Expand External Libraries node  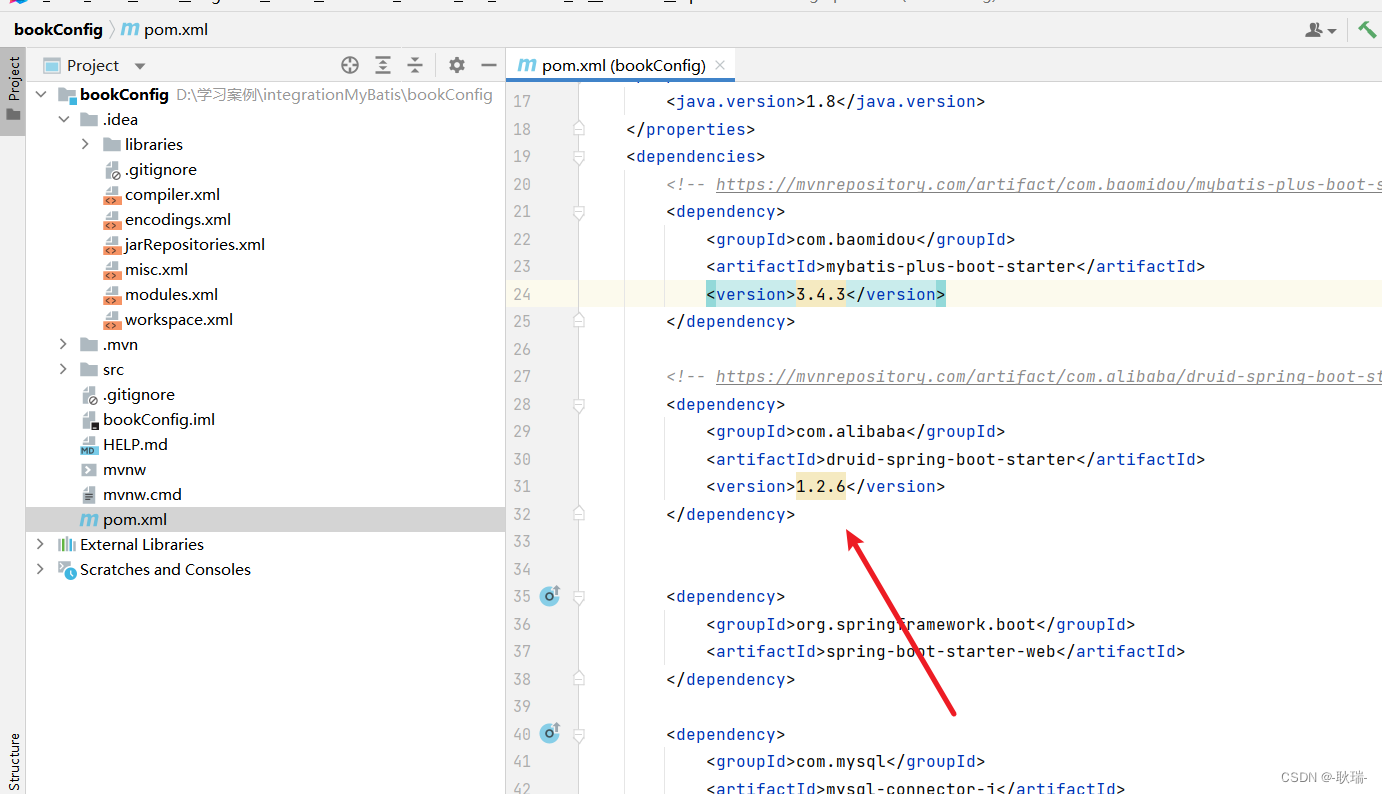click(41, 544)
